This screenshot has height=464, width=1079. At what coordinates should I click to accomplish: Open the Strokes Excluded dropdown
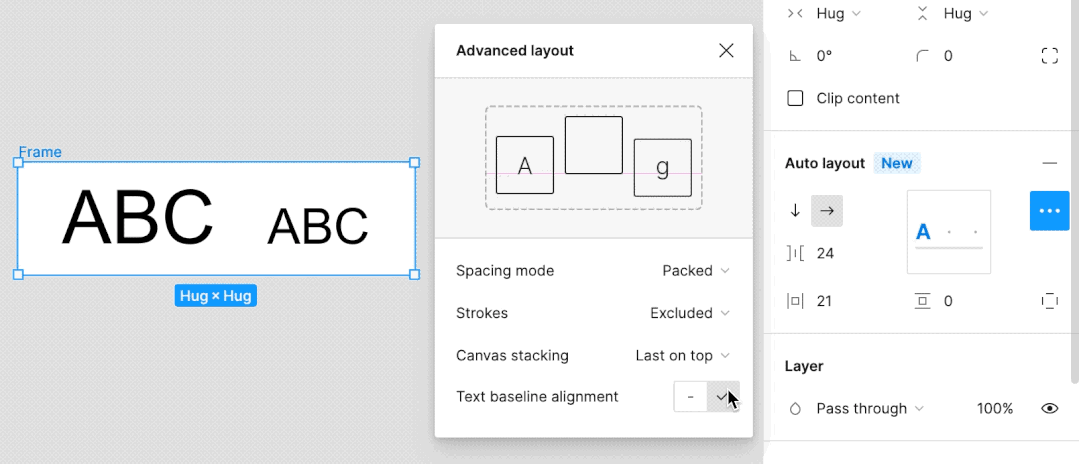click(690, 313)
